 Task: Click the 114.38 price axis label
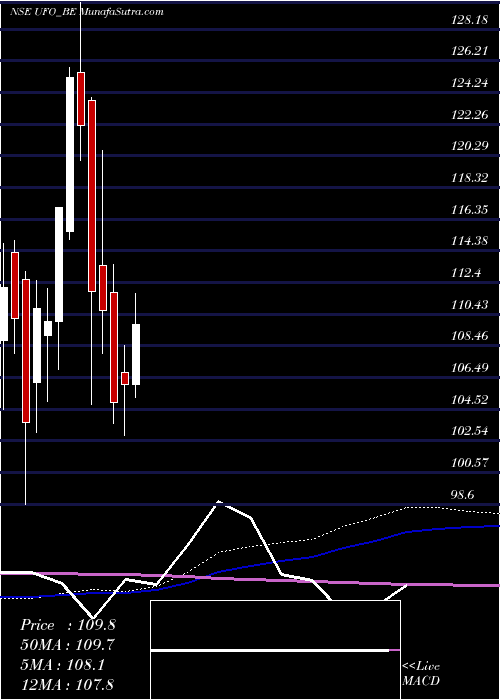[469, 242]
